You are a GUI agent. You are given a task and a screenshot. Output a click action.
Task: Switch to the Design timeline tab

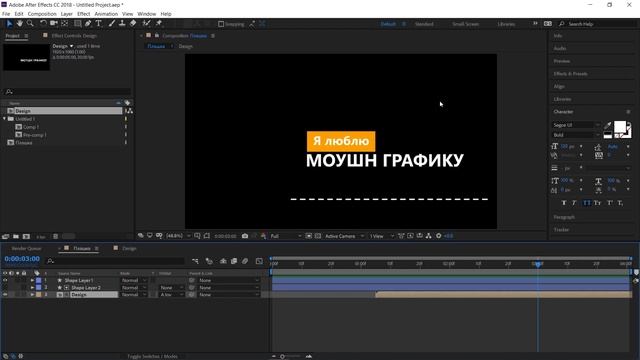(129, 248)
